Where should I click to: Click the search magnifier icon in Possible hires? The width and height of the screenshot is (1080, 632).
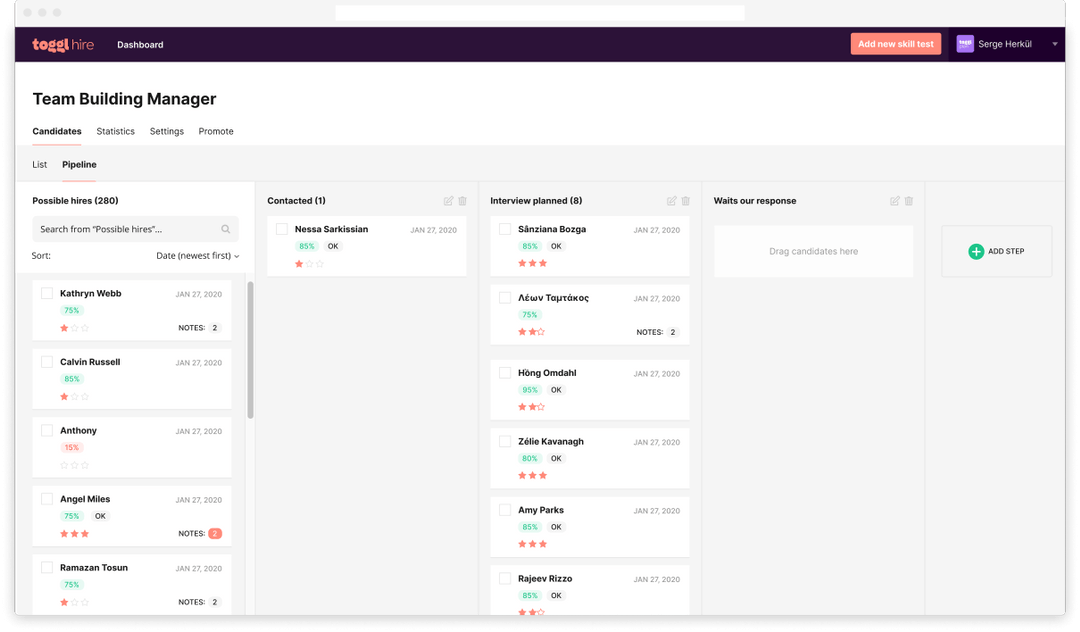click(x=225, y=228)
